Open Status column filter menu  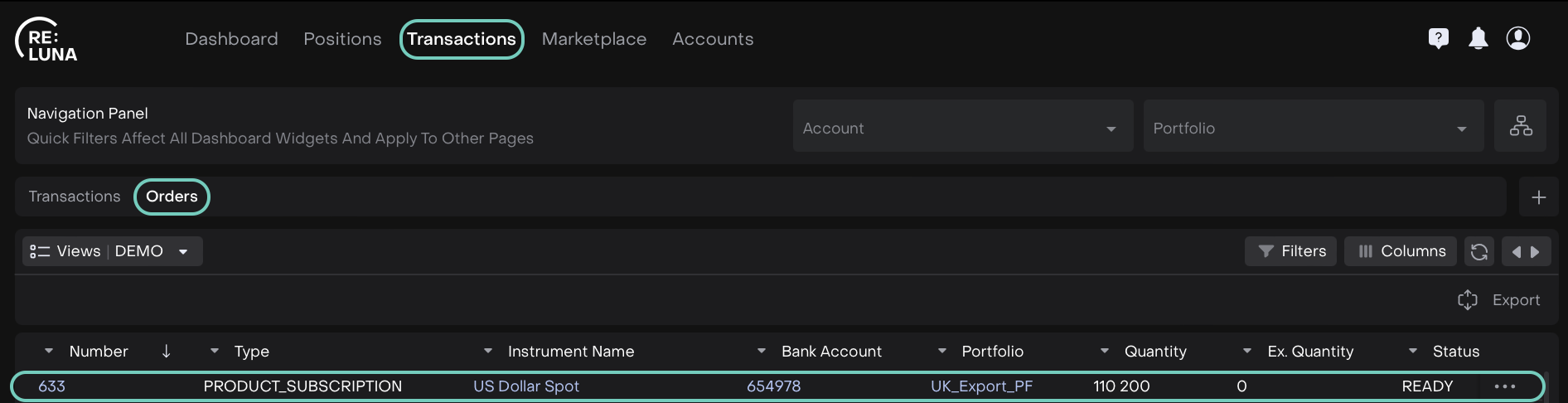(1412, 352)
